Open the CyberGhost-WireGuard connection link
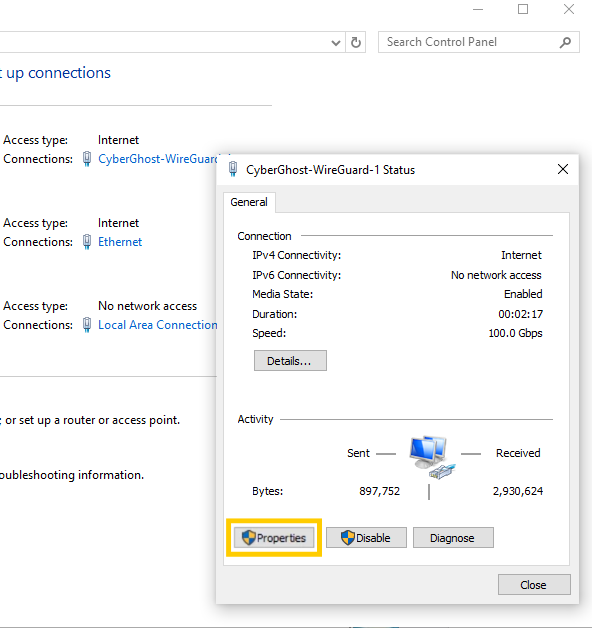Viewport: 592px width, 628px height. 158,159
